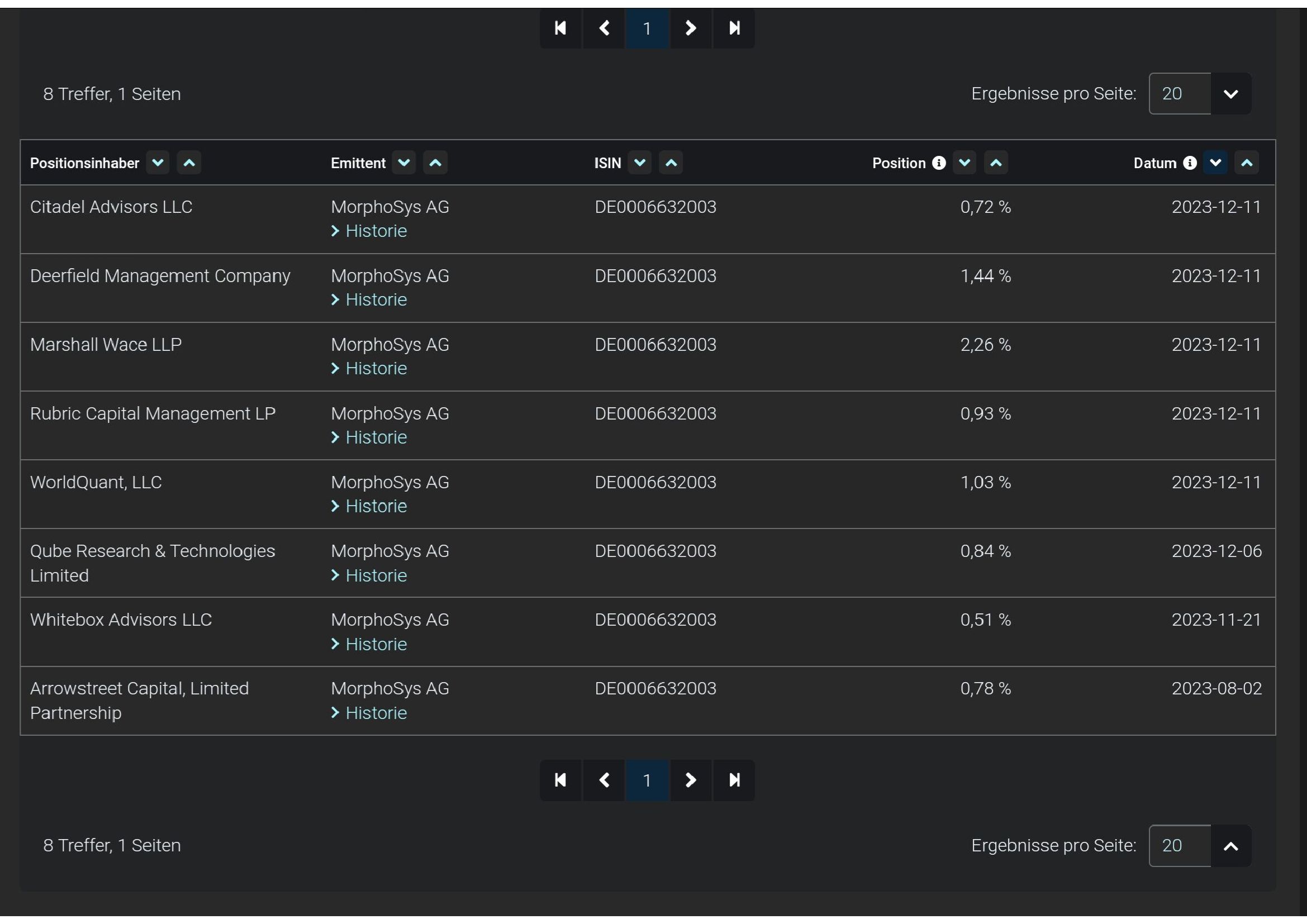Image resolution: width=1307 pixels, height=924 pixels.
Task: Go to last page in top pagination
Action: [734, 28]
